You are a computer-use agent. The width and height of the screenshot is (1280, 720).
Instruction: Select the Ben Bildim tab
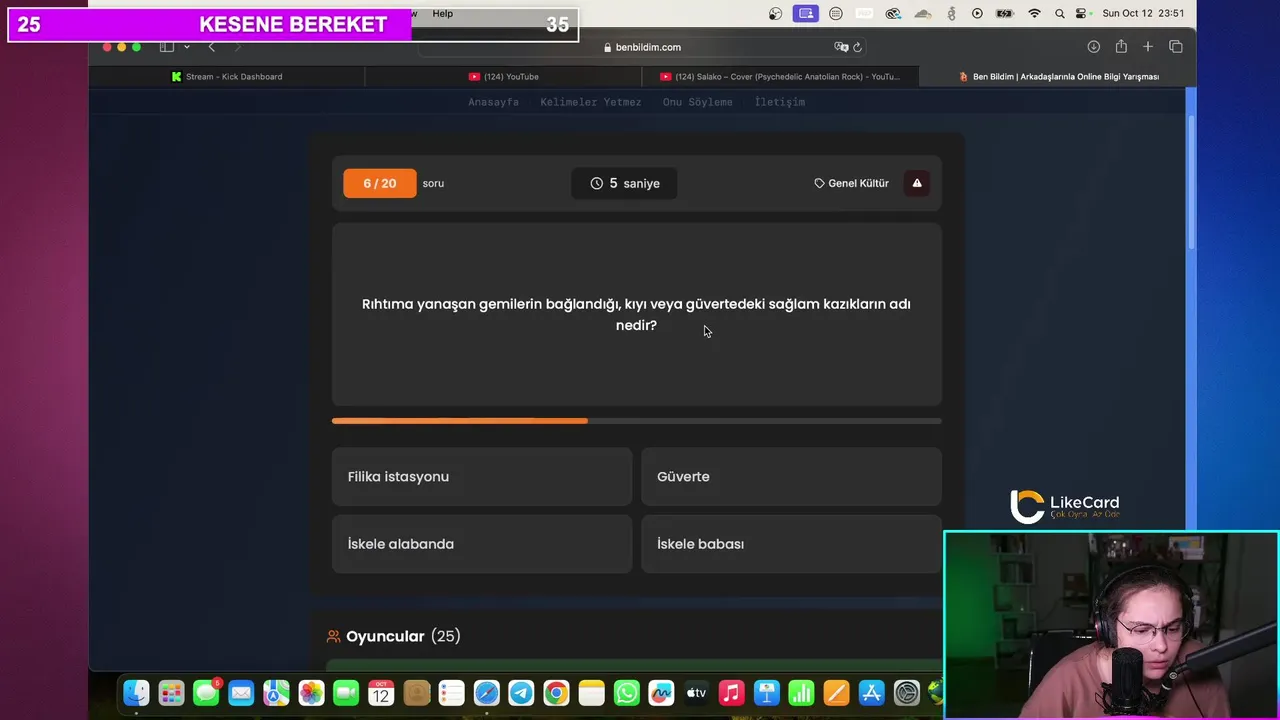(1057, 76)
